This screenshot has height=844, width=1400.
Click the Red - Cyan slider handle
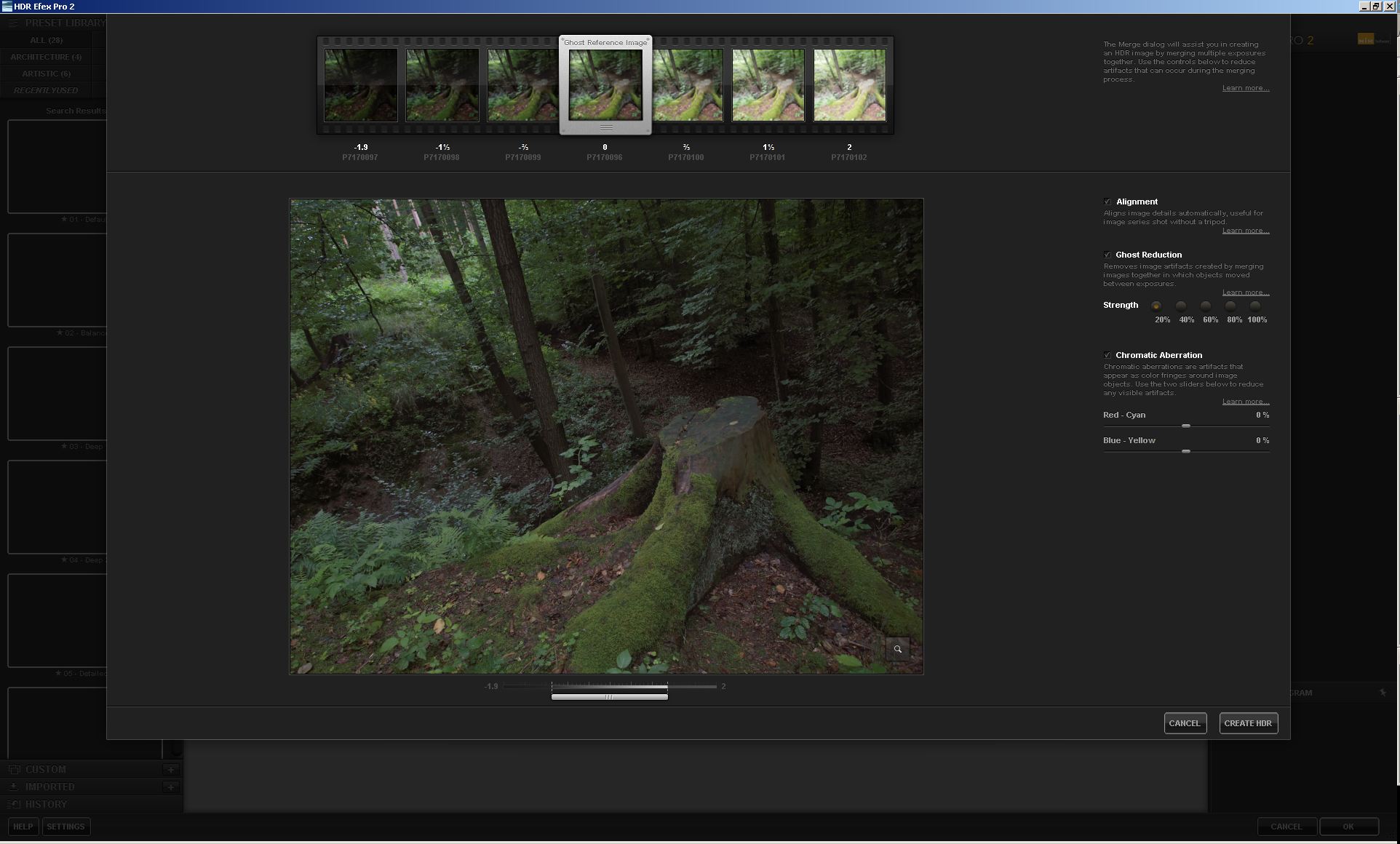[1186, 426]
